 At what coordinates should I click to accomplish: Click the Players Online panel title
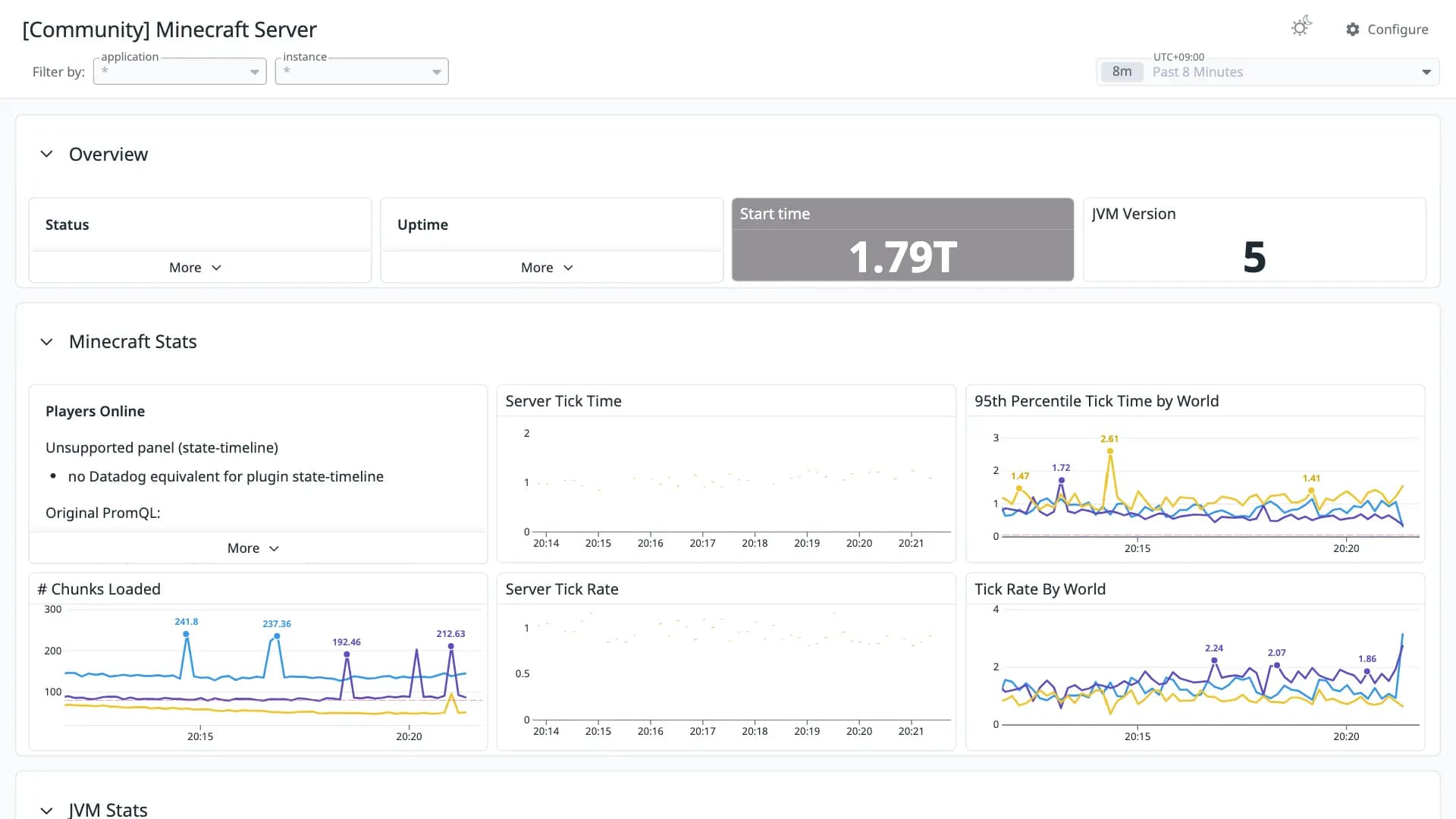[95, 411]
